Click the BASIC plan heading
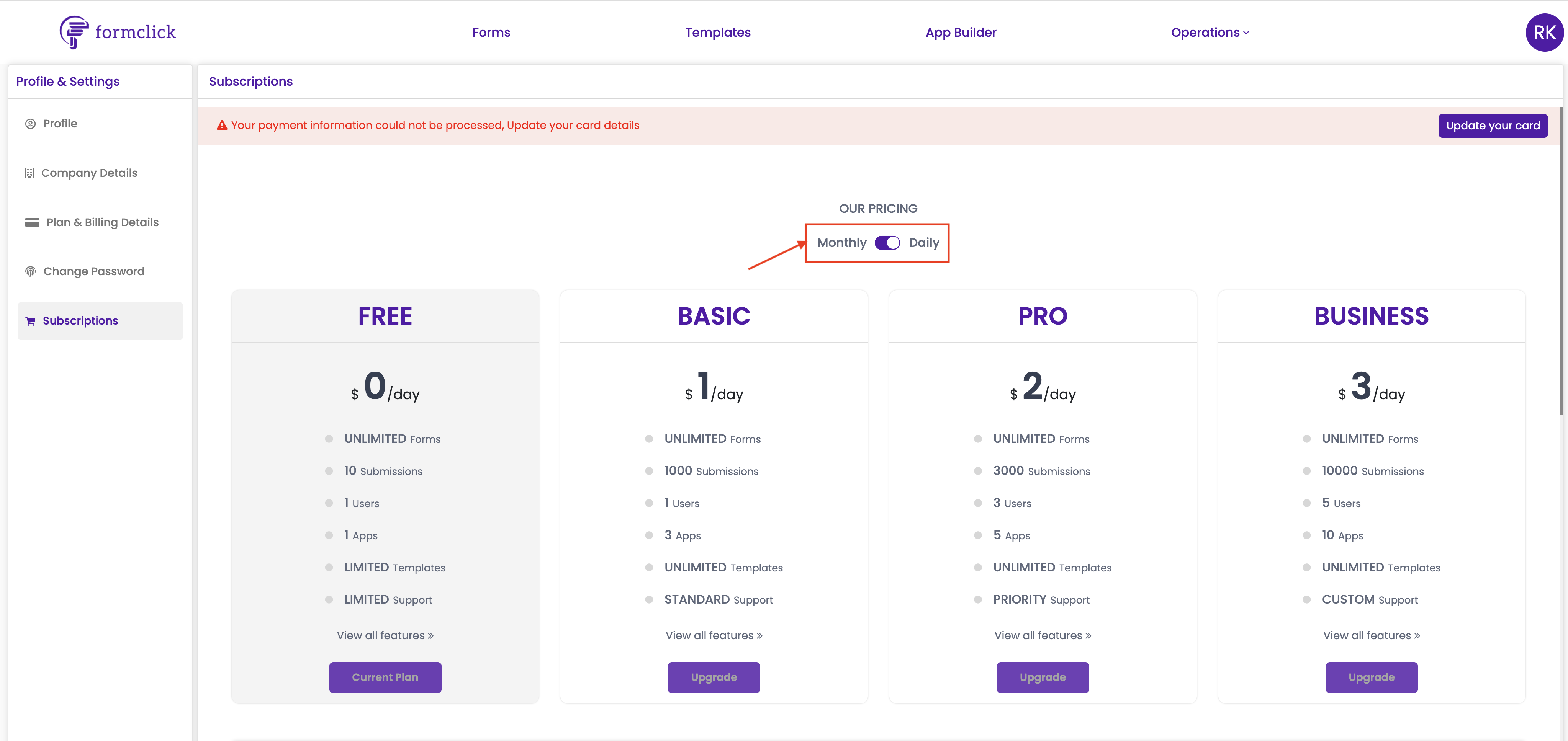This screenshot has height=741, width=1568. [714, 317]
